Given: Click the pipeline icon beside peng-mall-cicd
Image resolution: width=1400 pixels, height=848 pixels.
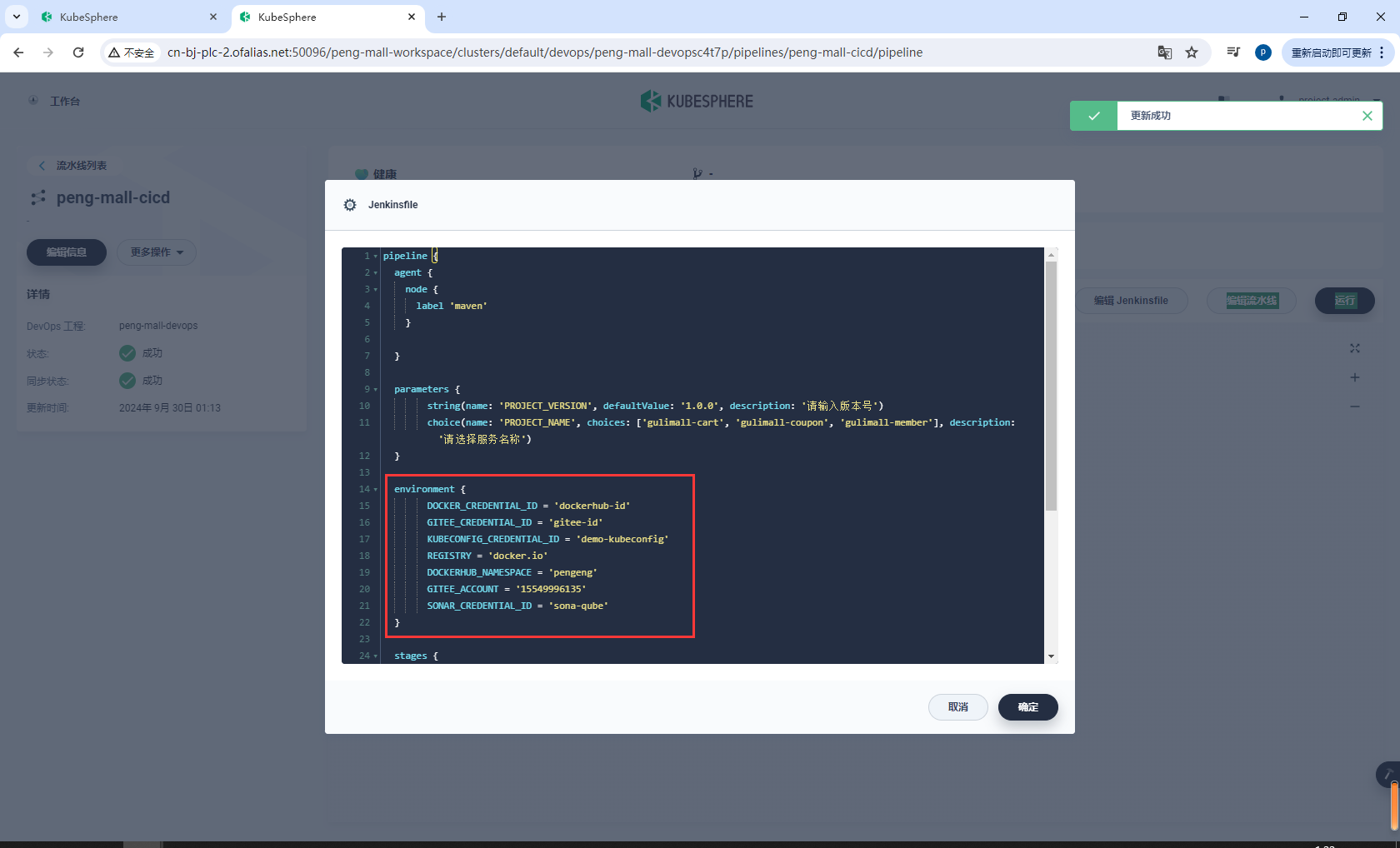Looking at the screenshot, I should tap(38, 198).
